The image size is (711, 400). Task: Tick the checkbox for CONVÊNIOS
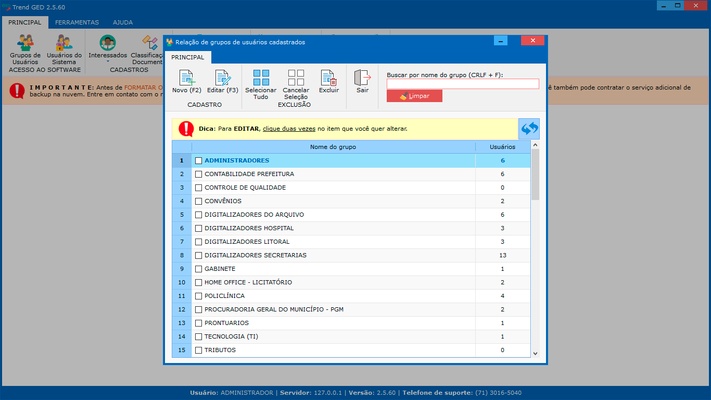(198, 201)
